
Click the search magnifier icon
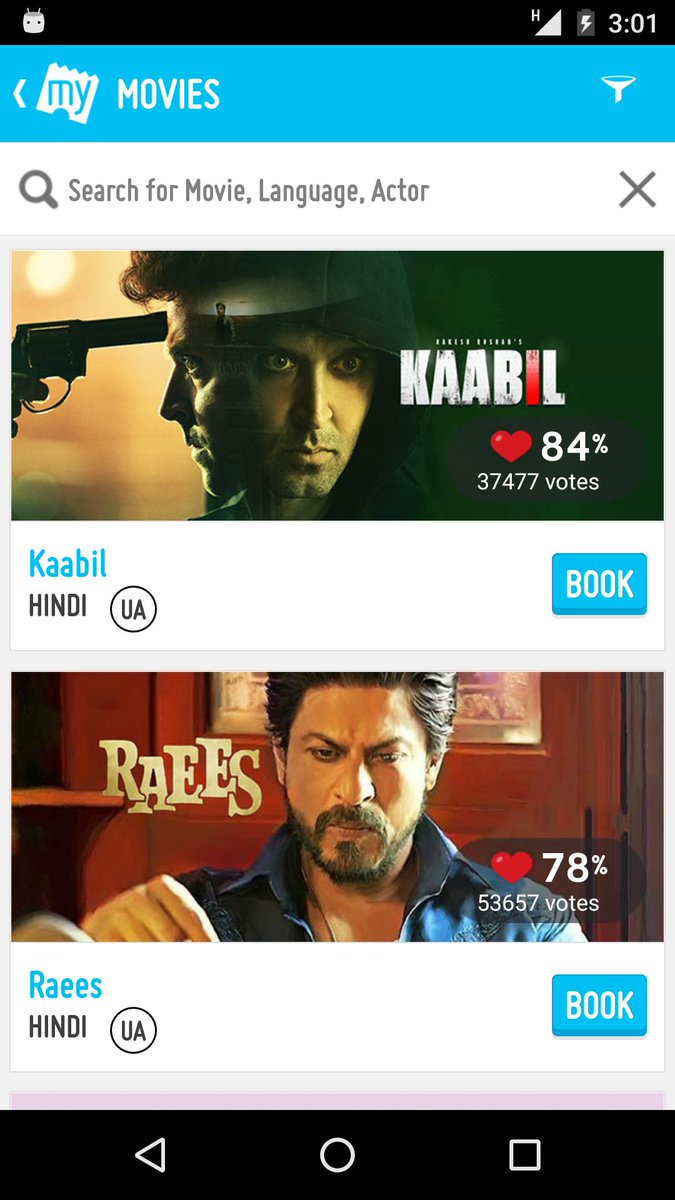click(x=38, y=189)
